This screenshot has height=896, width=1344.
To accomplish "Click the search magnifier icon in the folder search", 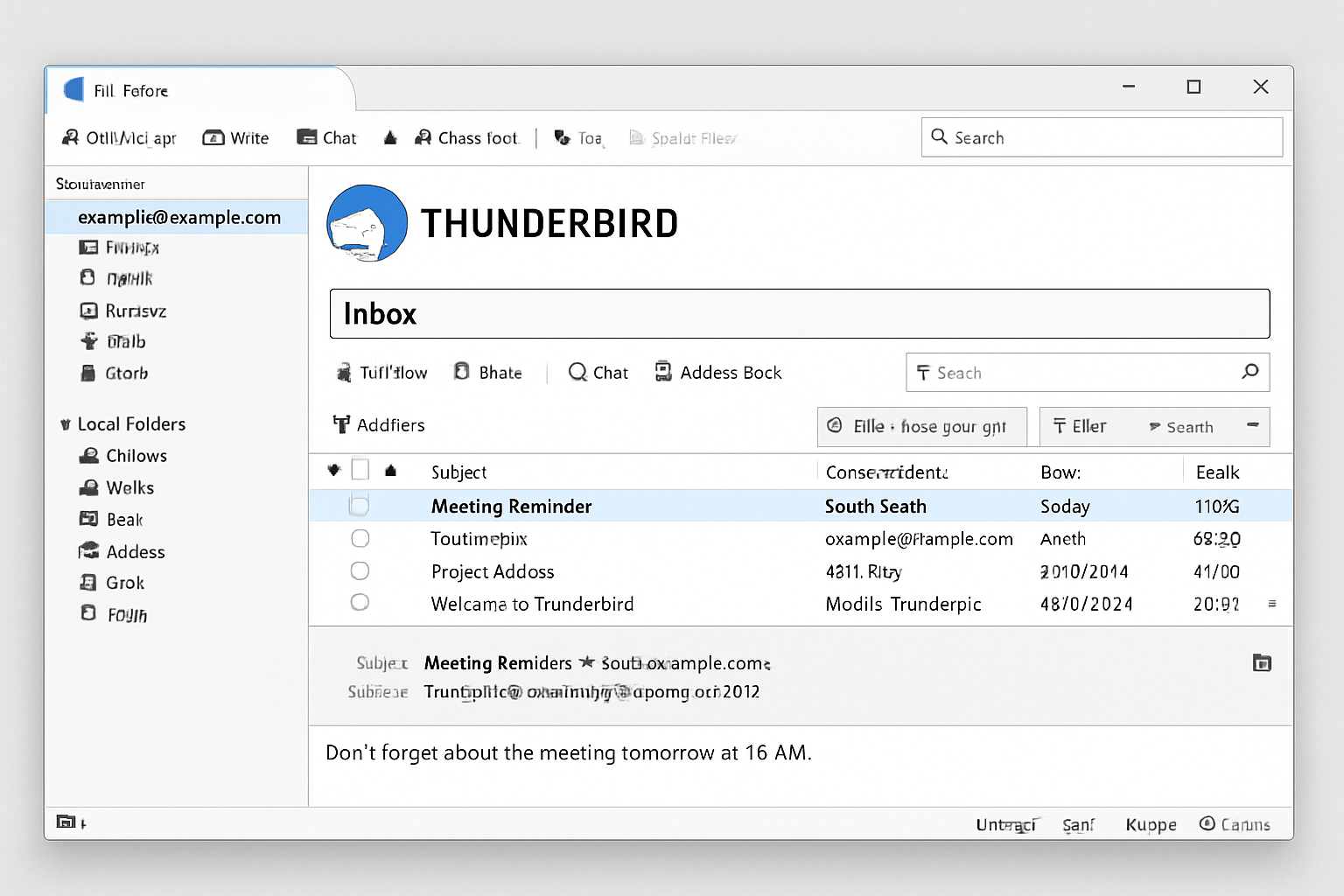I will [x=1250, y=372].
